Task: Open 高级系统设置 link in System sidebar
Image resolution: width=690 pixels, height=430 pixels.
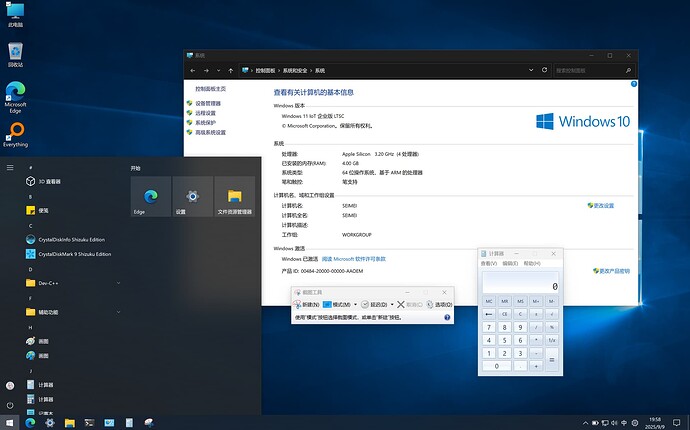Action: [210, 132]
